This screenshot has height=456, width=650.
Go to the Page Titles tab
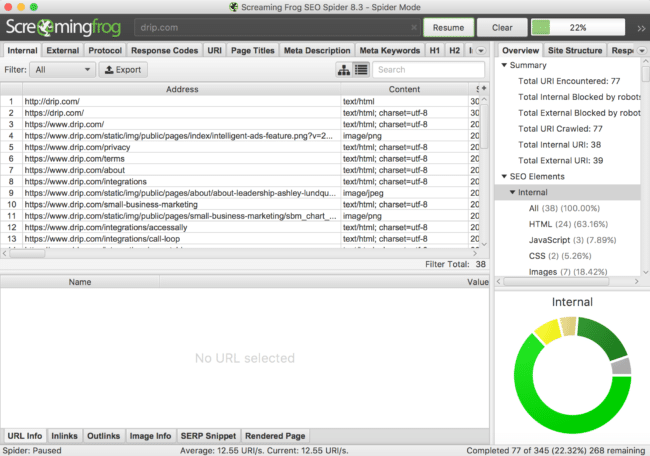point(253,51)
